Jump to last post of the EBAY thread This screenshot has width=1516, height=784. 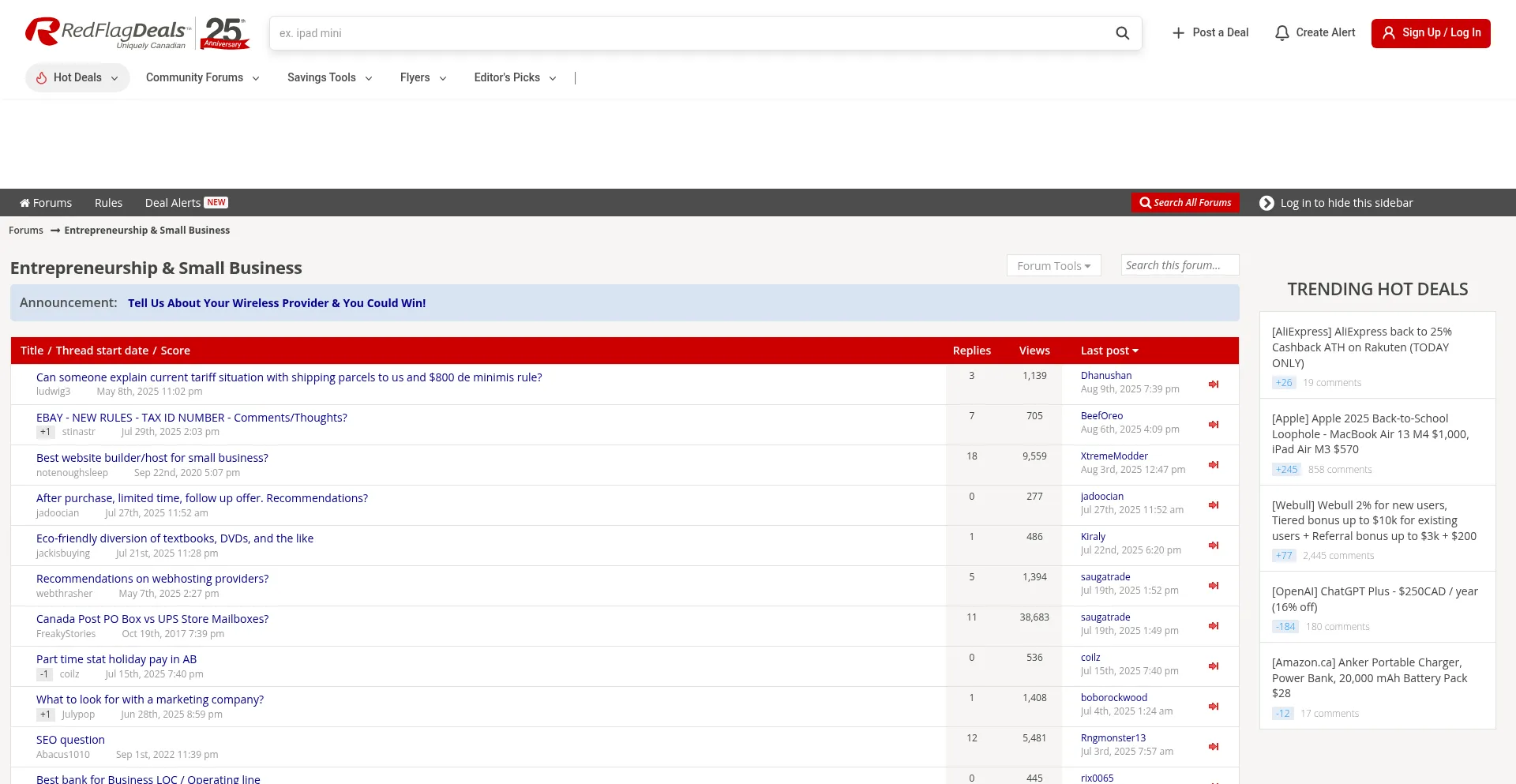click(1214, 425)
